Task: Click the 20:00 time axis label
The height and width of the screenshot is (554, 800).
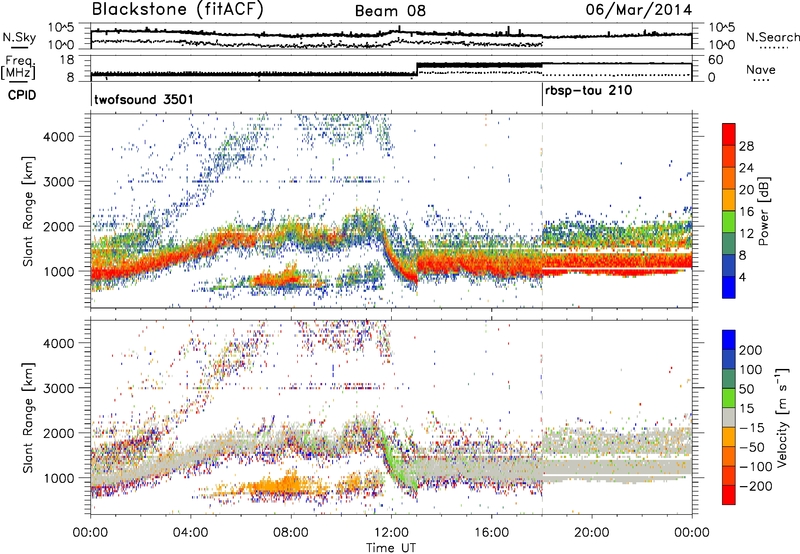Action: click(592, 533)
